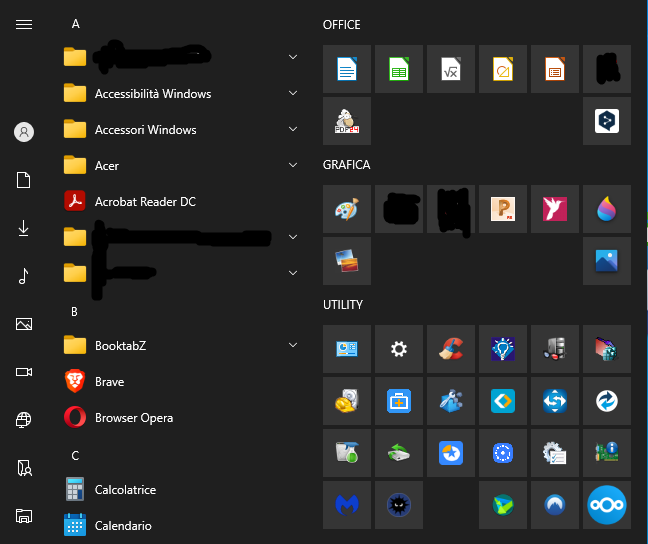Launch the hard disk with yellow helmet tile
Screen dimensions: 648x544
pyautogui.click(x=347, y=401)
